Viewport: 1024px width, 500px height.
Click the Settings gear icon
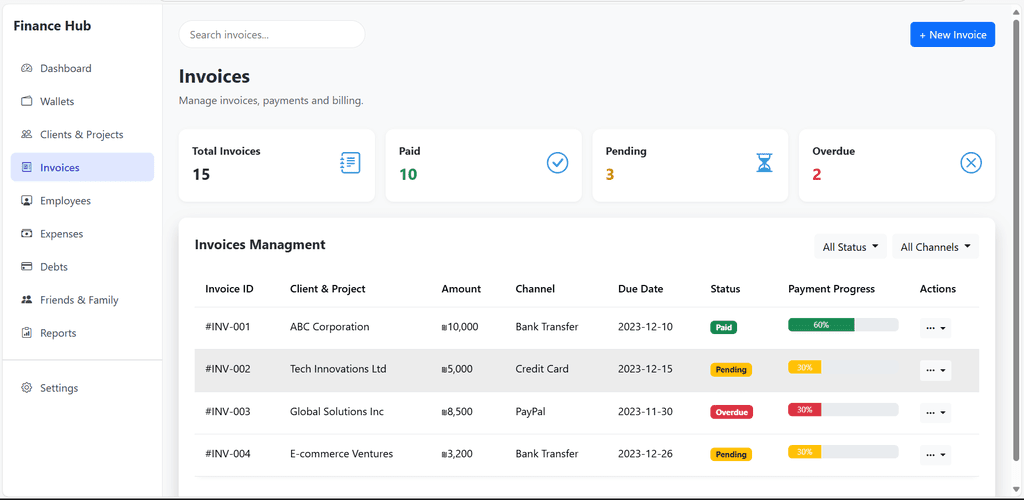click(27, 388)
